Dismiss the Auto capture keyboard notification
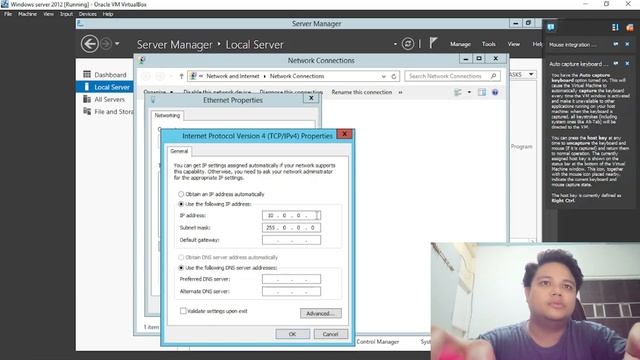This screenshot has height=360, width=640. [627, 64]
